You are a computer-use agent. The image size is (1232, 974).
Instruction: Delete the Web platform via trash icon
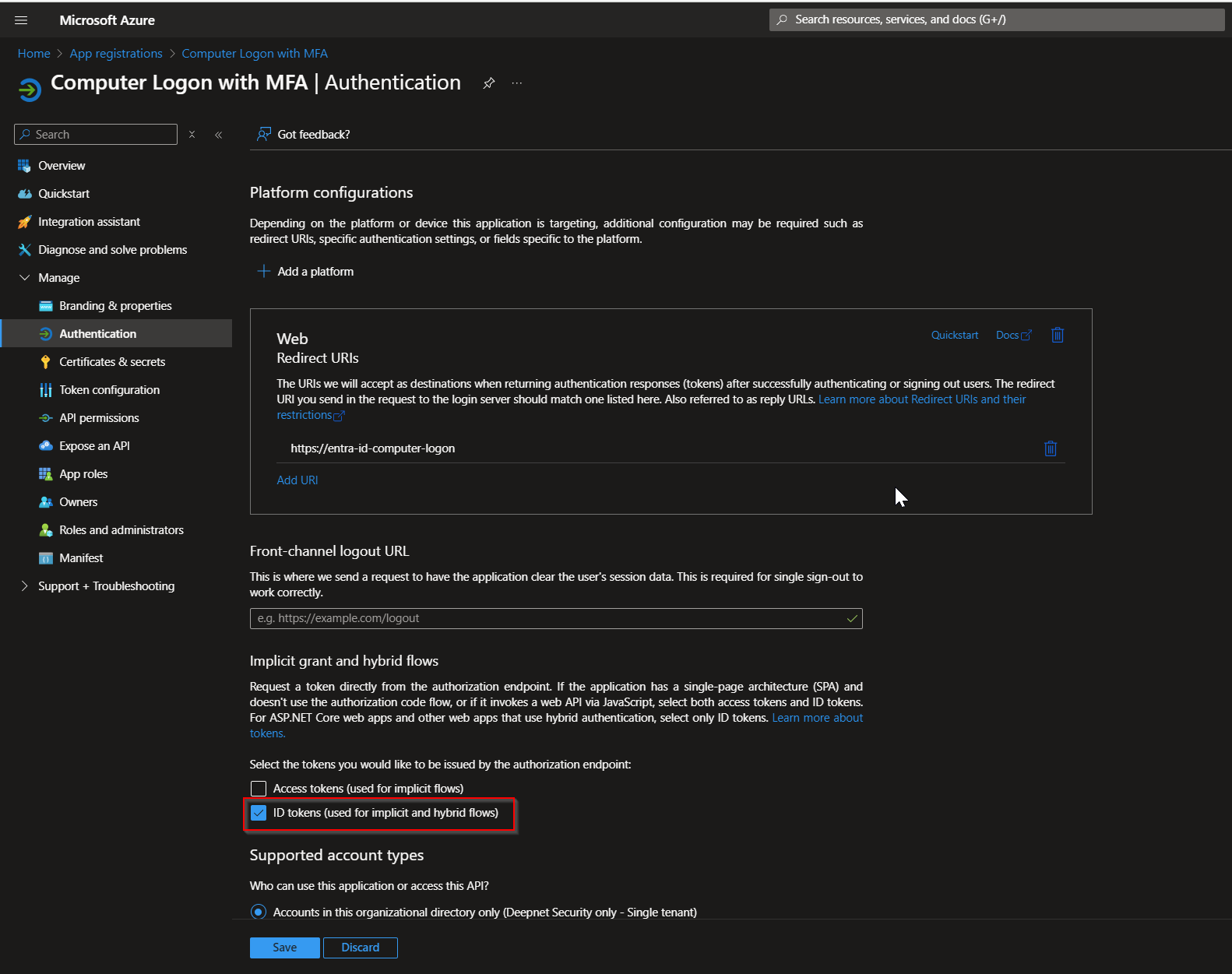[x=1057, y=335]
